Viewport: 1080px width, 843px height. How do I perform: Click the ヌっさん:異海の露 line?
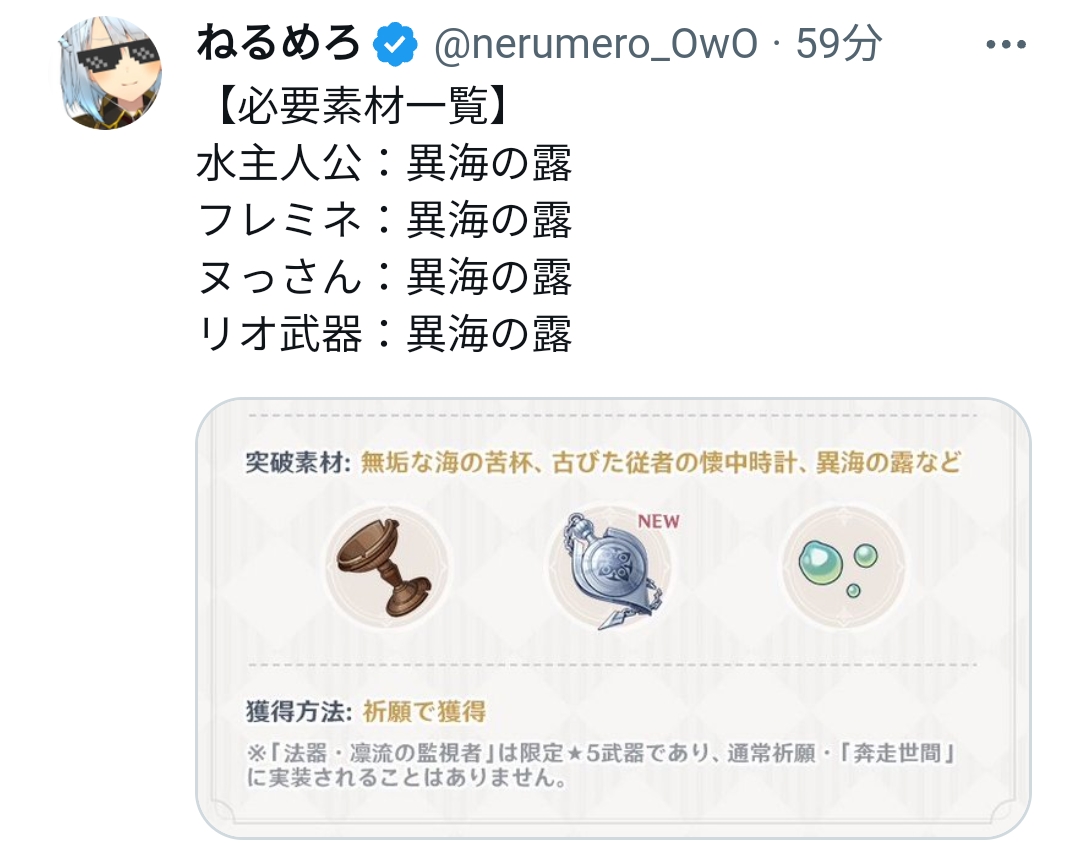(x=384, y=277)
